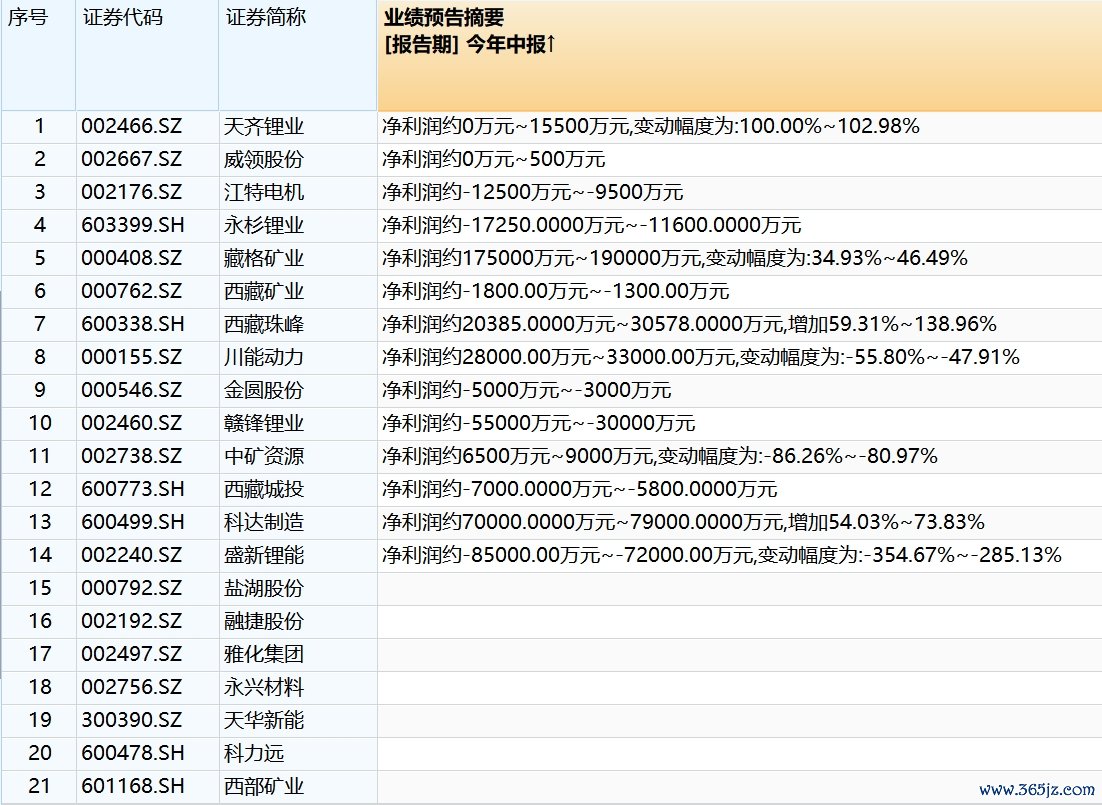Image resolution: width=1102 pixels, height=805 pixels.
Task: Click 天齐锂业 net profit forecast text
Action: [x=651, y=127]
